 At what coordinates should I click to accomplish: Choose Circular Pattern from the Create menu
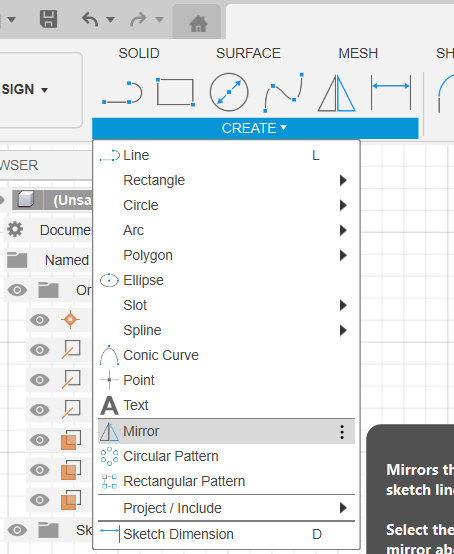click(x=171, y=456)
